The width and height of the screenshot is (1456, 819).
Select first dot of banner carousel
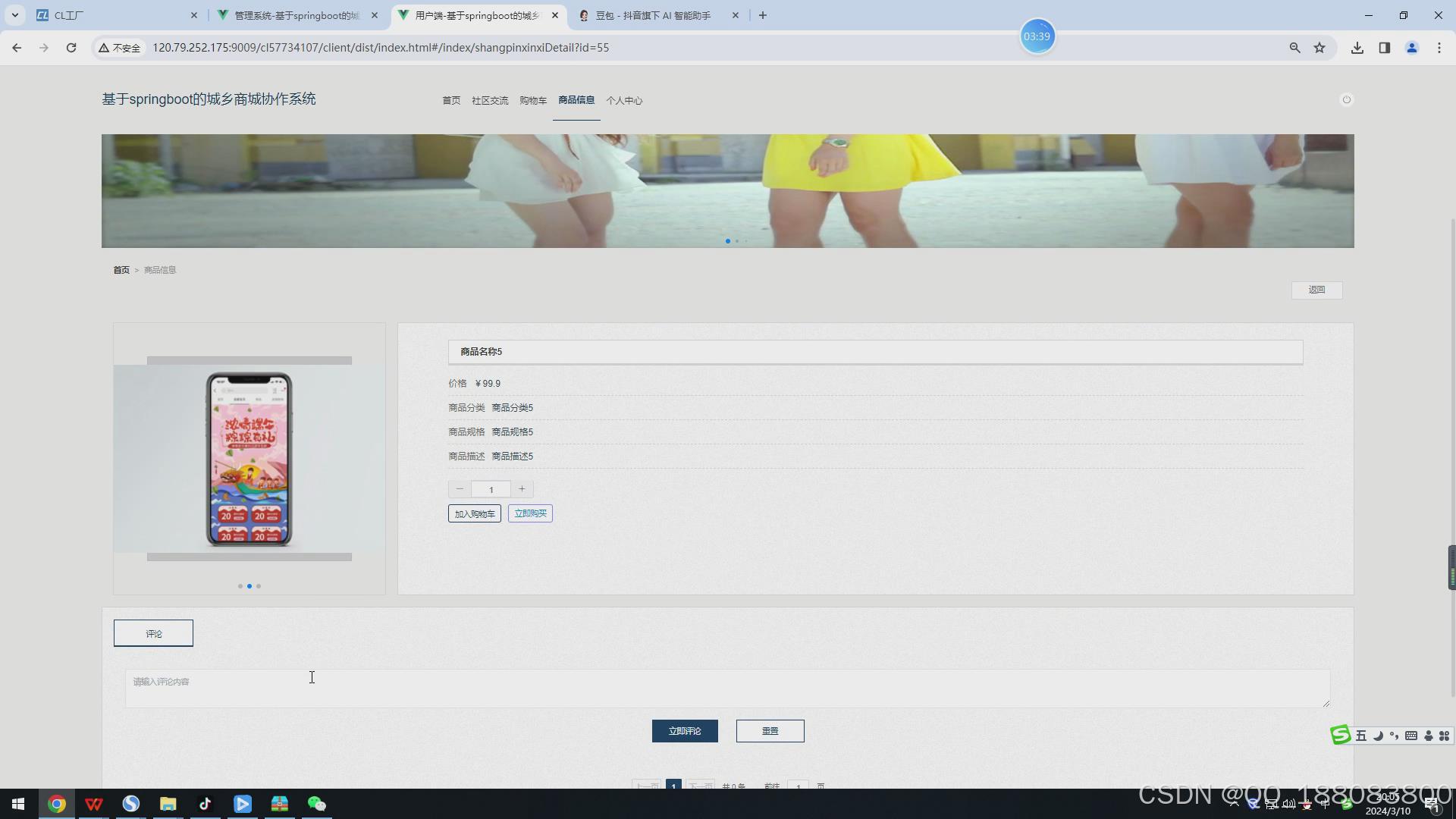(728, 241)
